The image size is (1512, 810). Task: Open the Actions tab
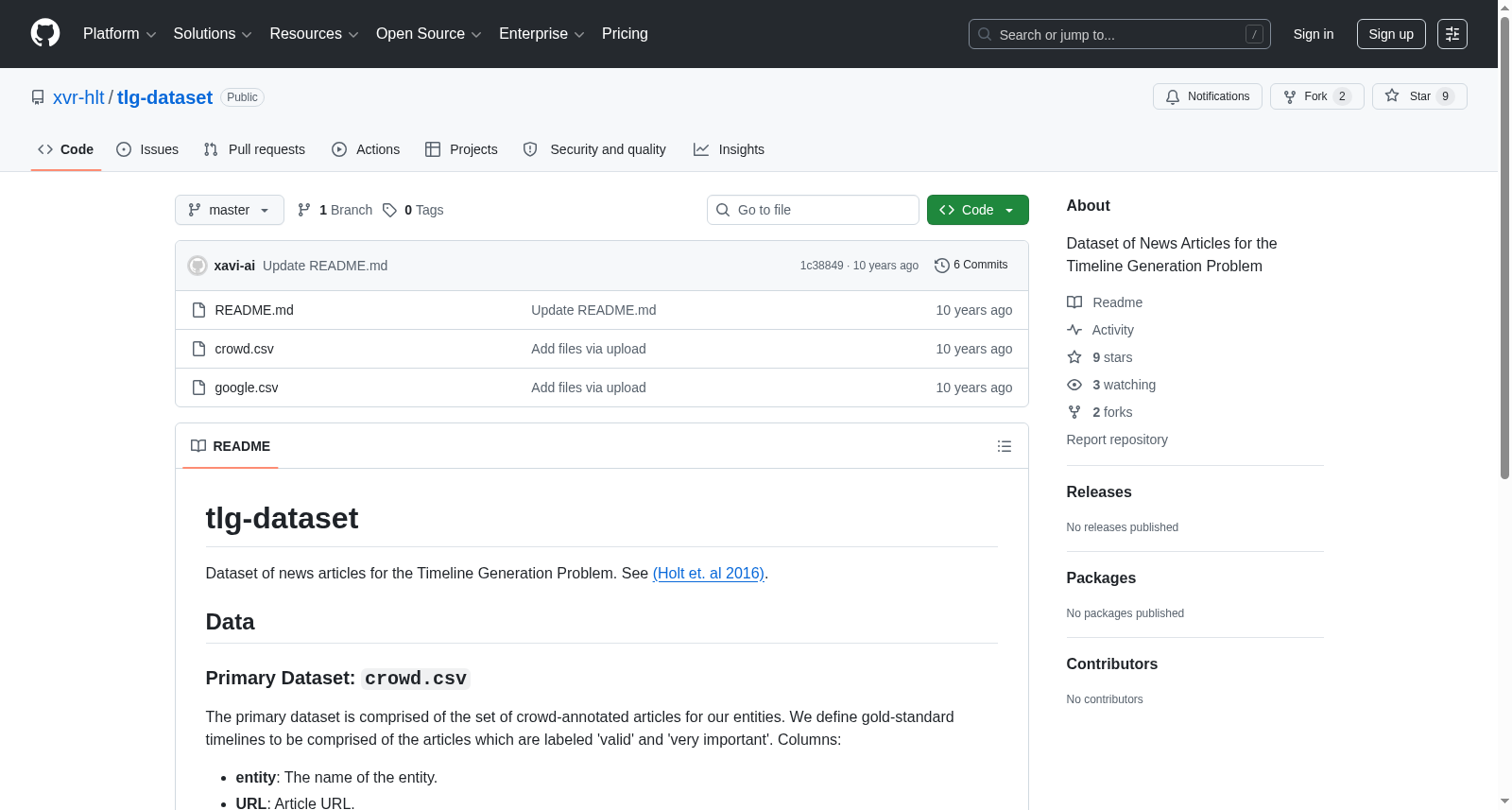366,149
